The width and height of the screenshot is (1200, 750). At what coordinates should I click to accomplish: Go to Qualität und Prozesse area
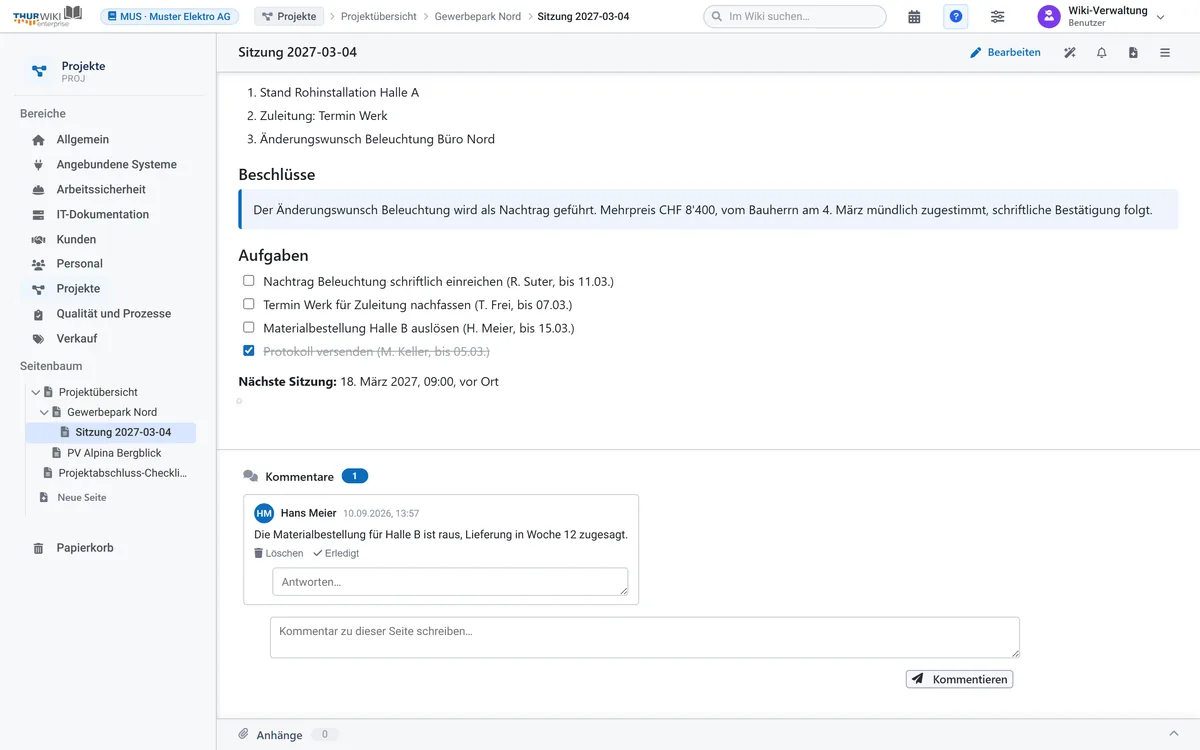[113, 313]
